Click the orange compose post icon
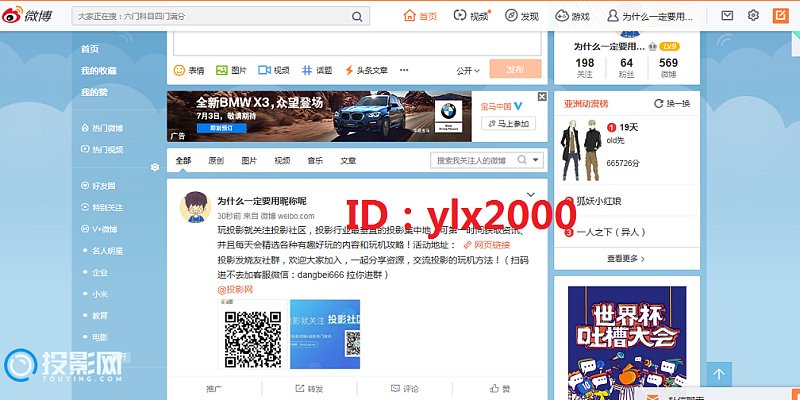This screenshot has width=800, height=400. coord(781,16)
